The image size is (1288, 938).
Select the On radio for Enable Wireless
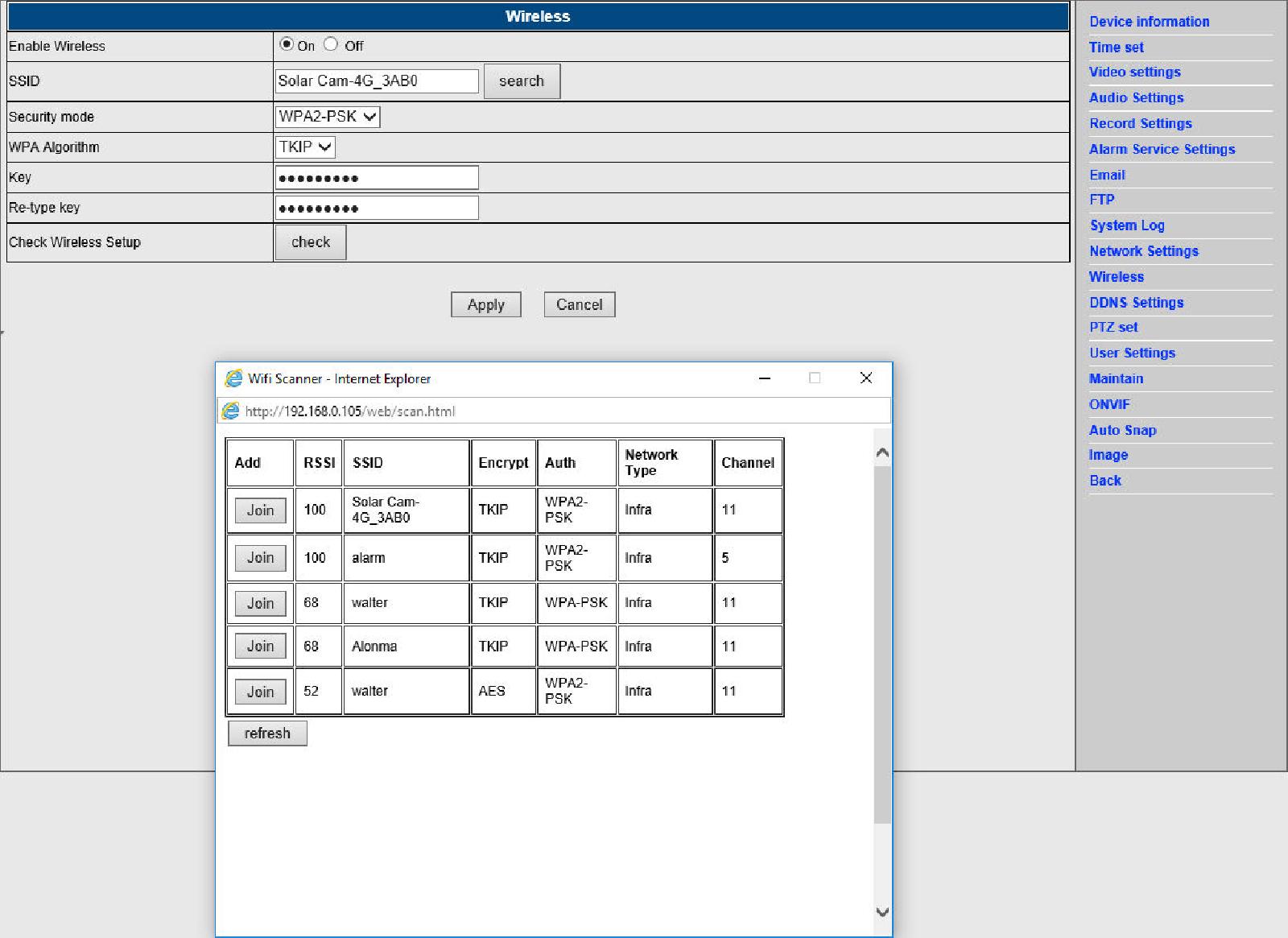[x=287, y=44]
